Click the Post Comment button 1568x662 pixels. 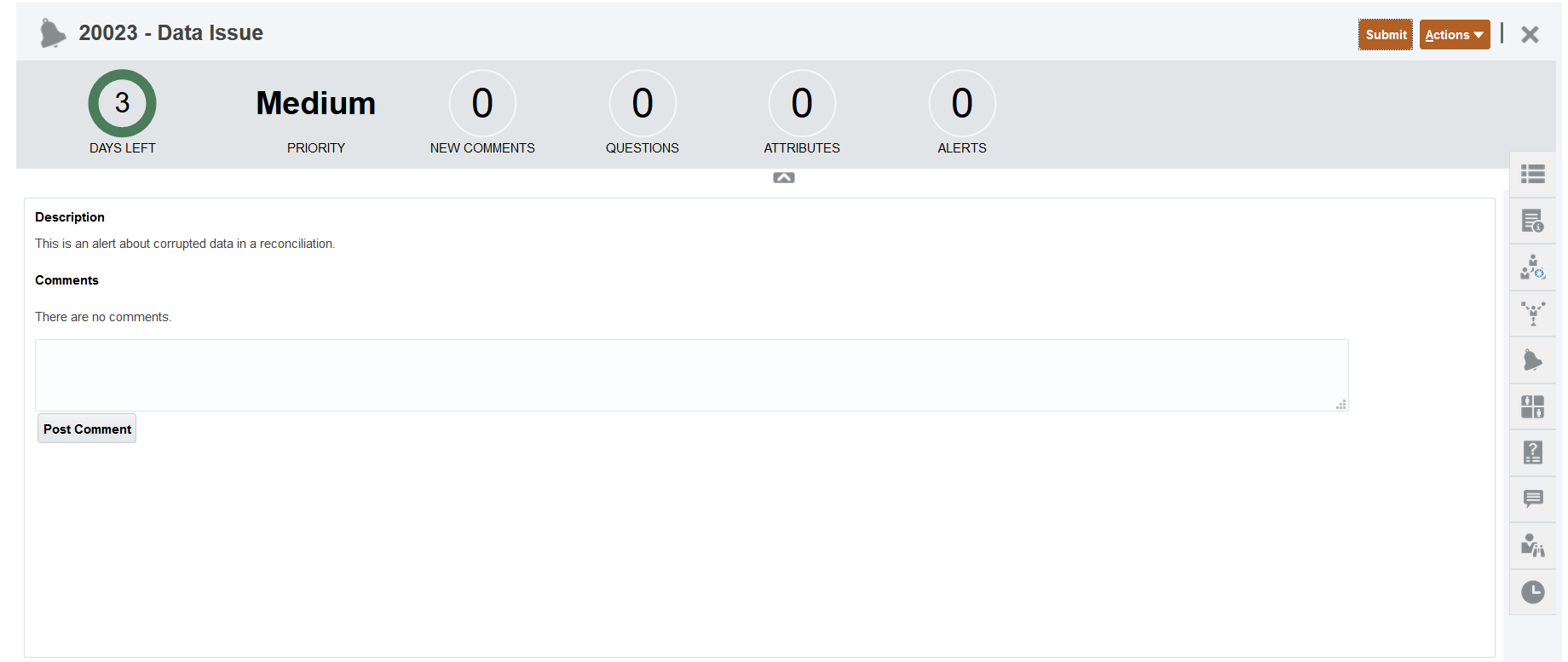pyautogui.click(x=87, y=429)
